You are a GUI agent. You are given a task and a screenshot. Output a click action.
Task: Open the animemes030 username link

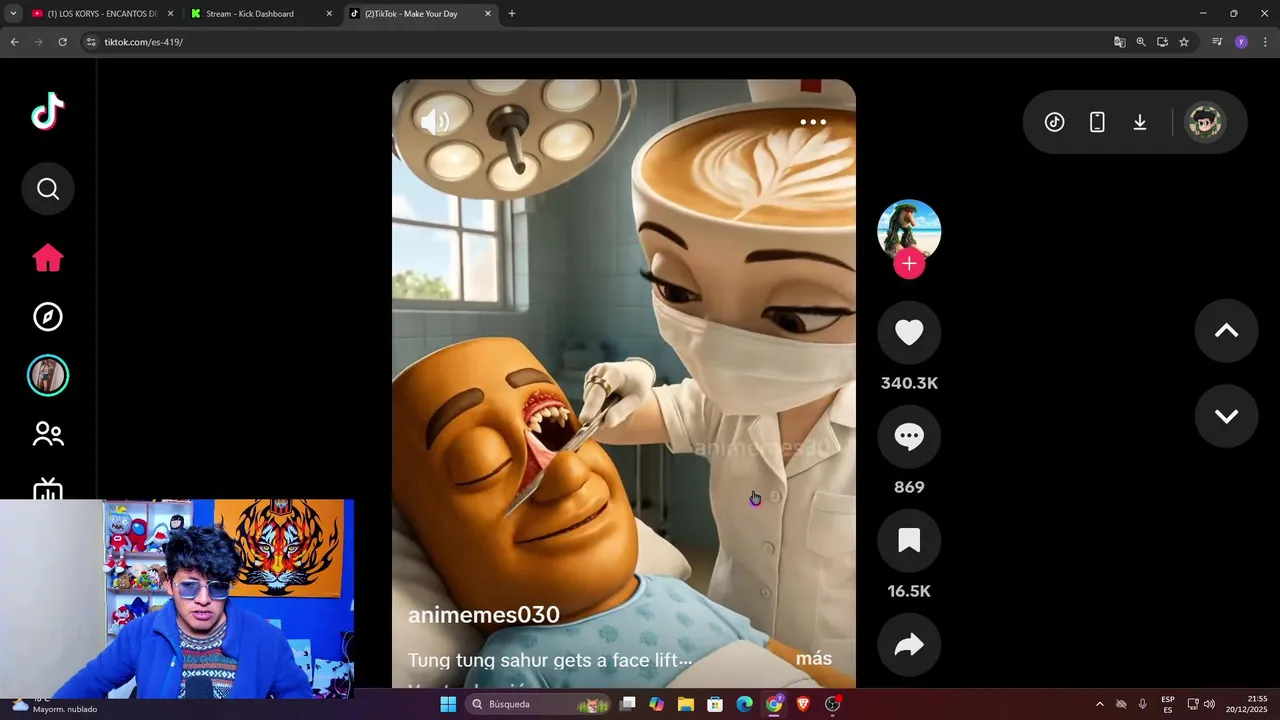484,615
